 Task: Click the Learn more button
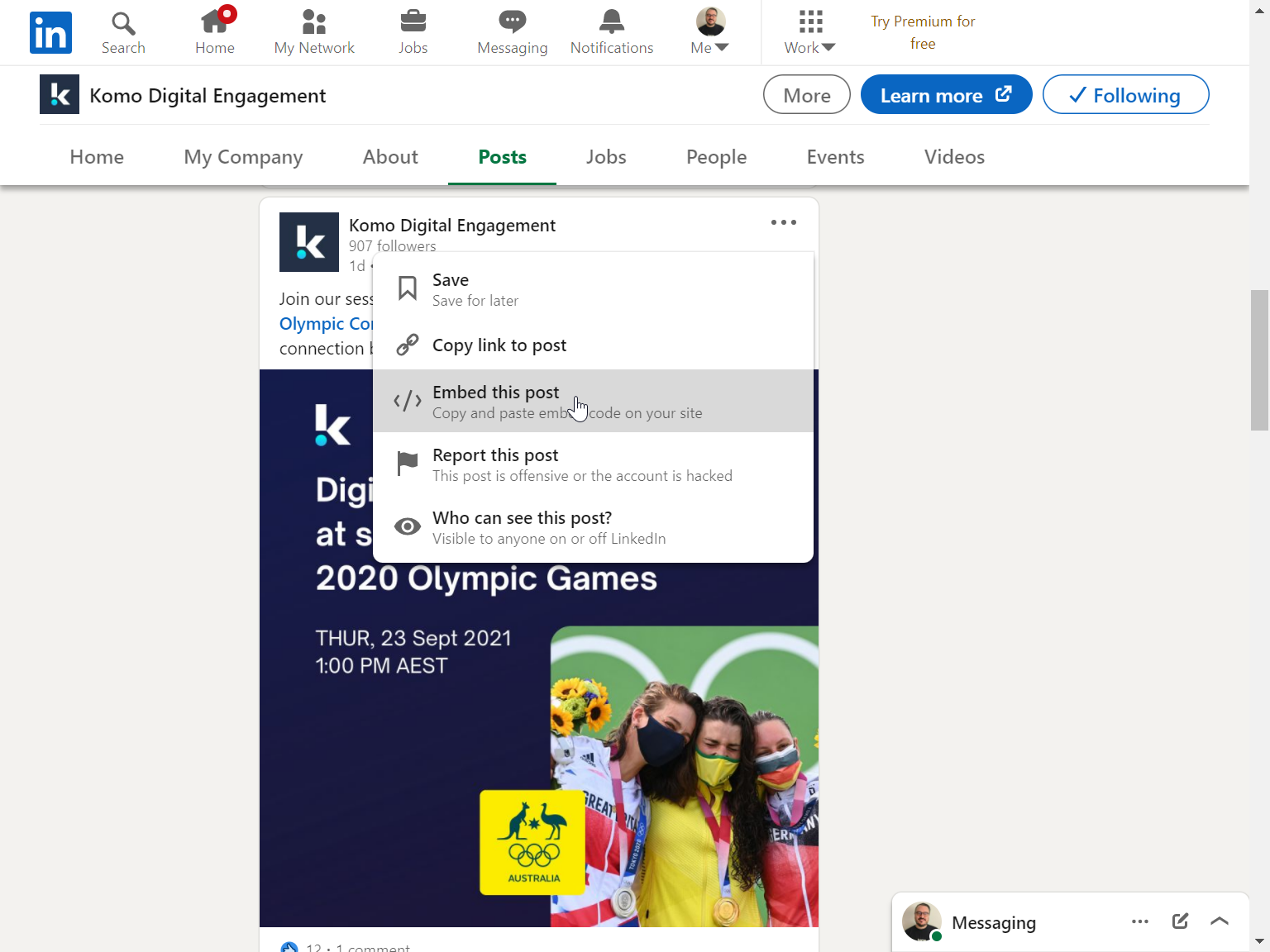click(x=947, y=94)
